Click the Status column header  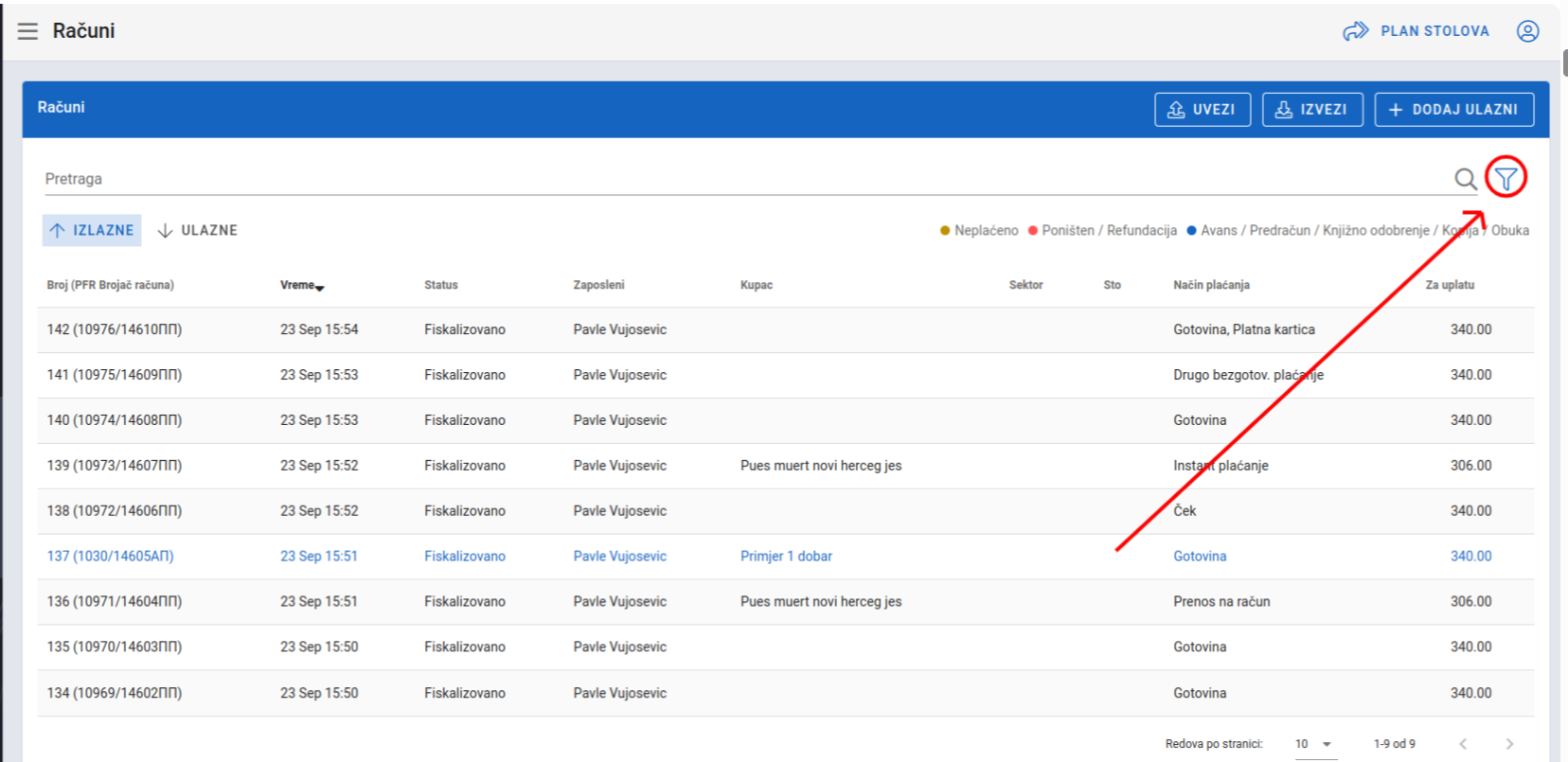[441, 285]
